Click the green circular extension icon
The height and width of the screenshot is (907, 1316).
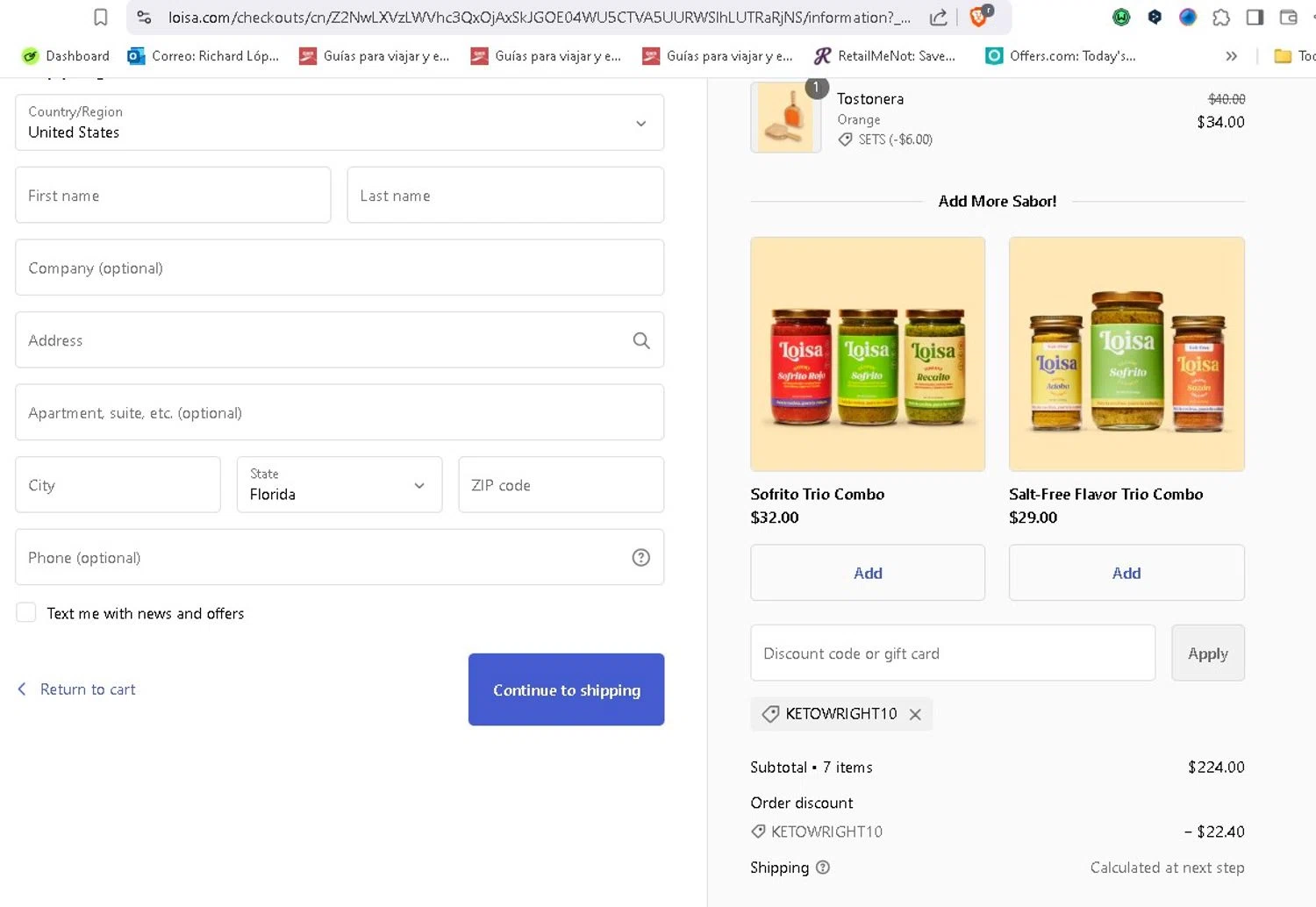pos(1121,17)
